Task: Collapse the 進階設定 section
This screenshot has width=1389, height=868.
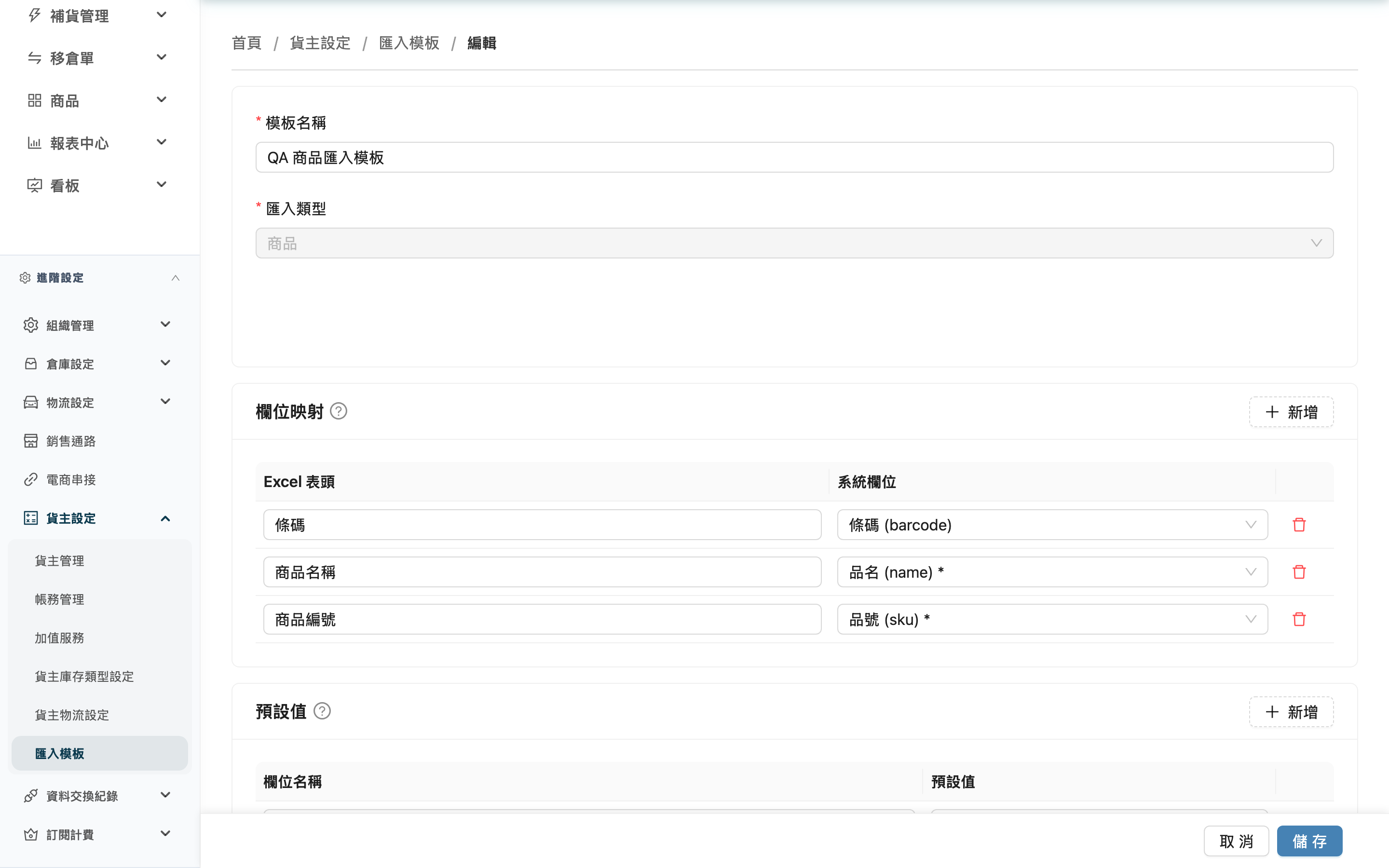Action: pos(176,278)
